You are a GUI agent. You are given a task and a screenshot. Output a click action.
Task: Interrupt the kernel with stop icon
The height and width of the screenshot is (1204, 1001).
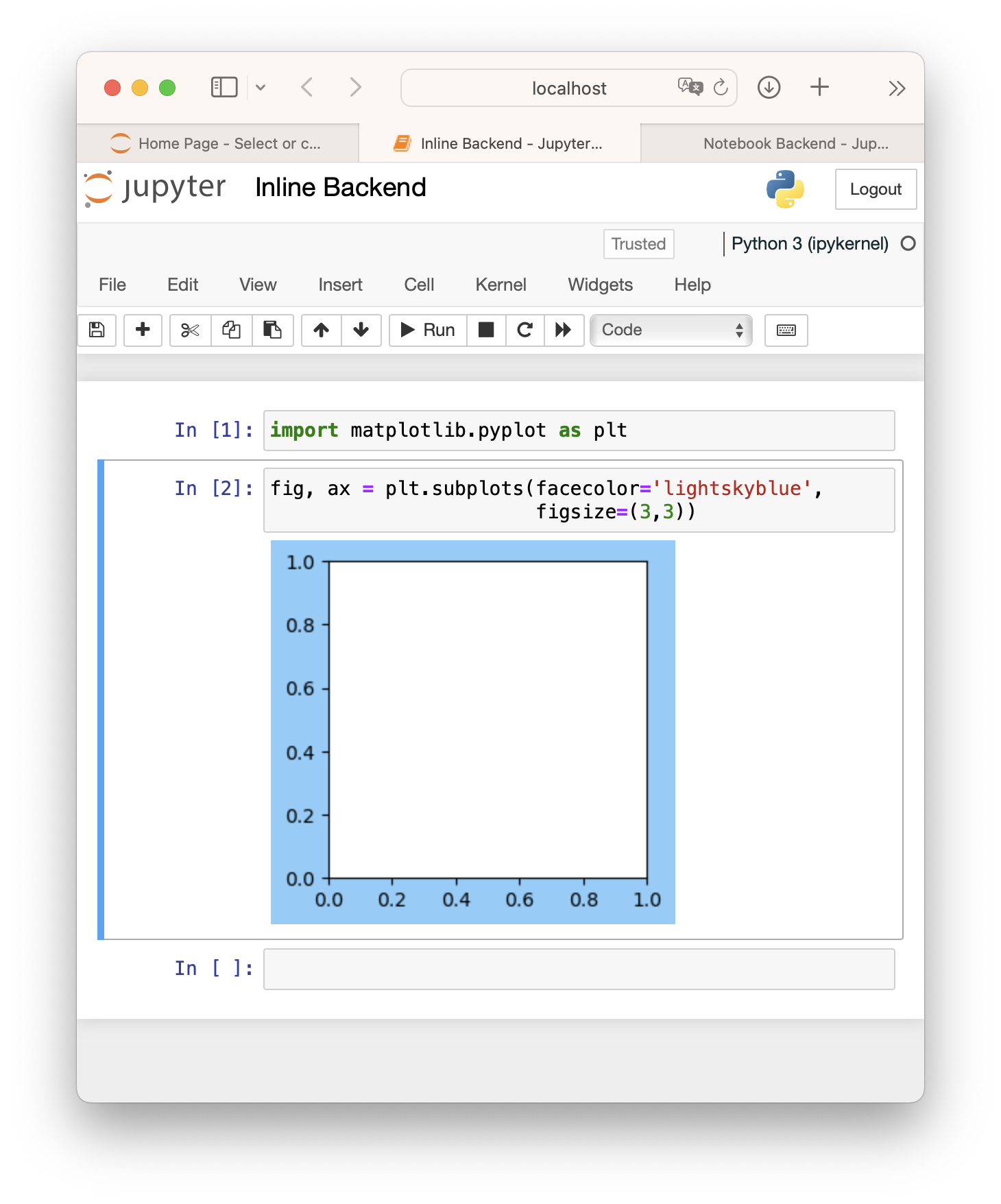click(486, 330)
